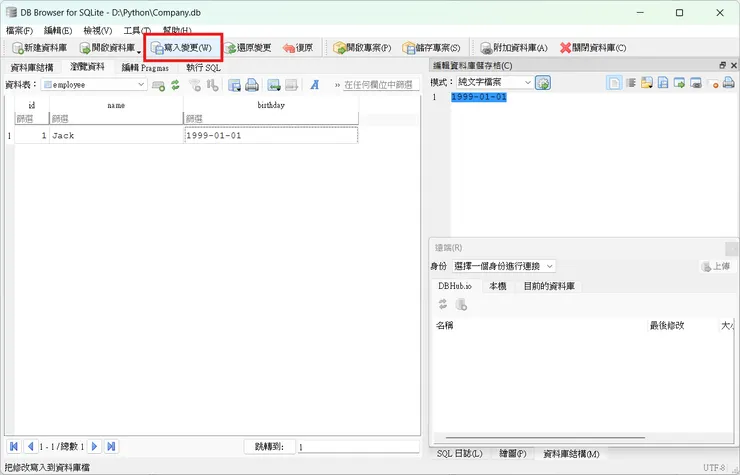Click the delete record icon
740x475 pixels.
point(291,85)
